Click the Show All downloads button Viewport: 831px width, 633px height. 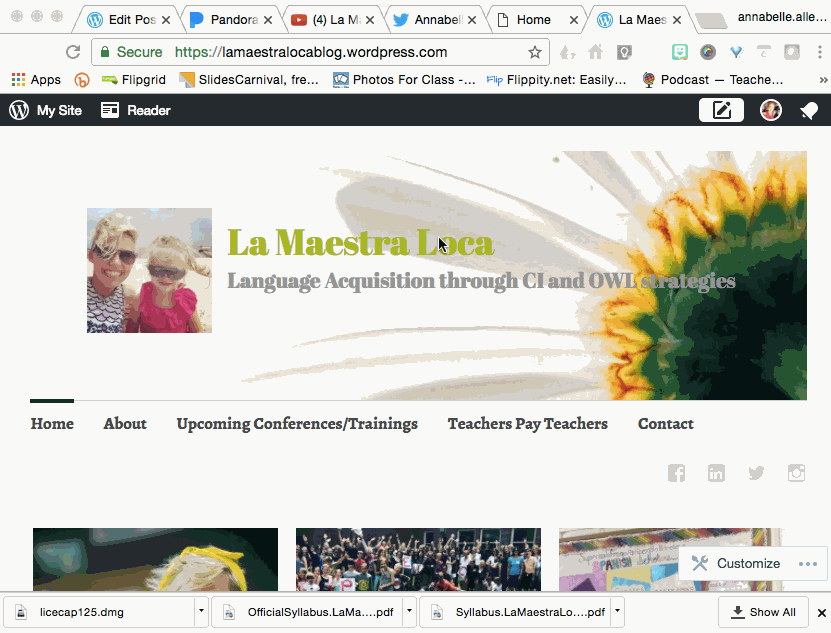tap(763, 611)
